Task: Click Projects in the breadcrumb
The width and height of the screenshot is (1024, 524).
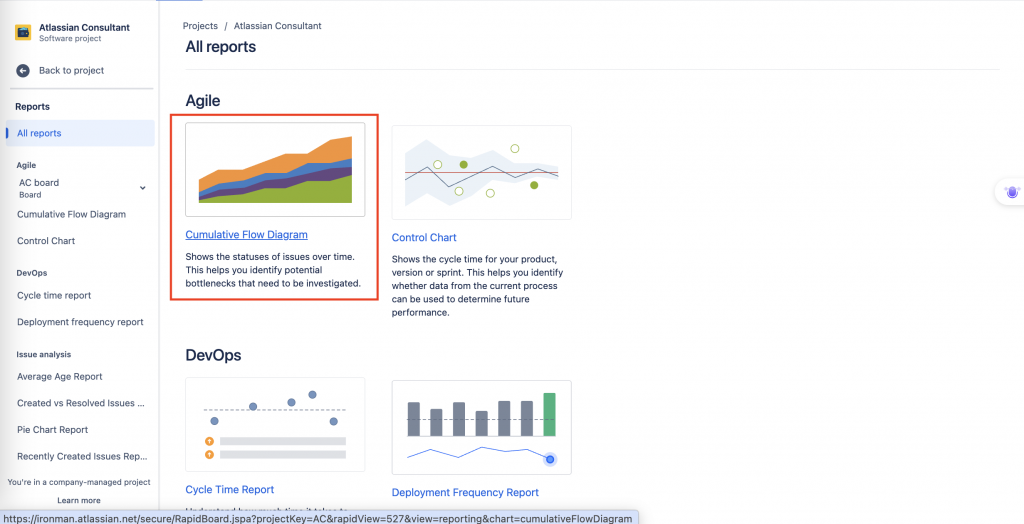Action: pos(200,26)
